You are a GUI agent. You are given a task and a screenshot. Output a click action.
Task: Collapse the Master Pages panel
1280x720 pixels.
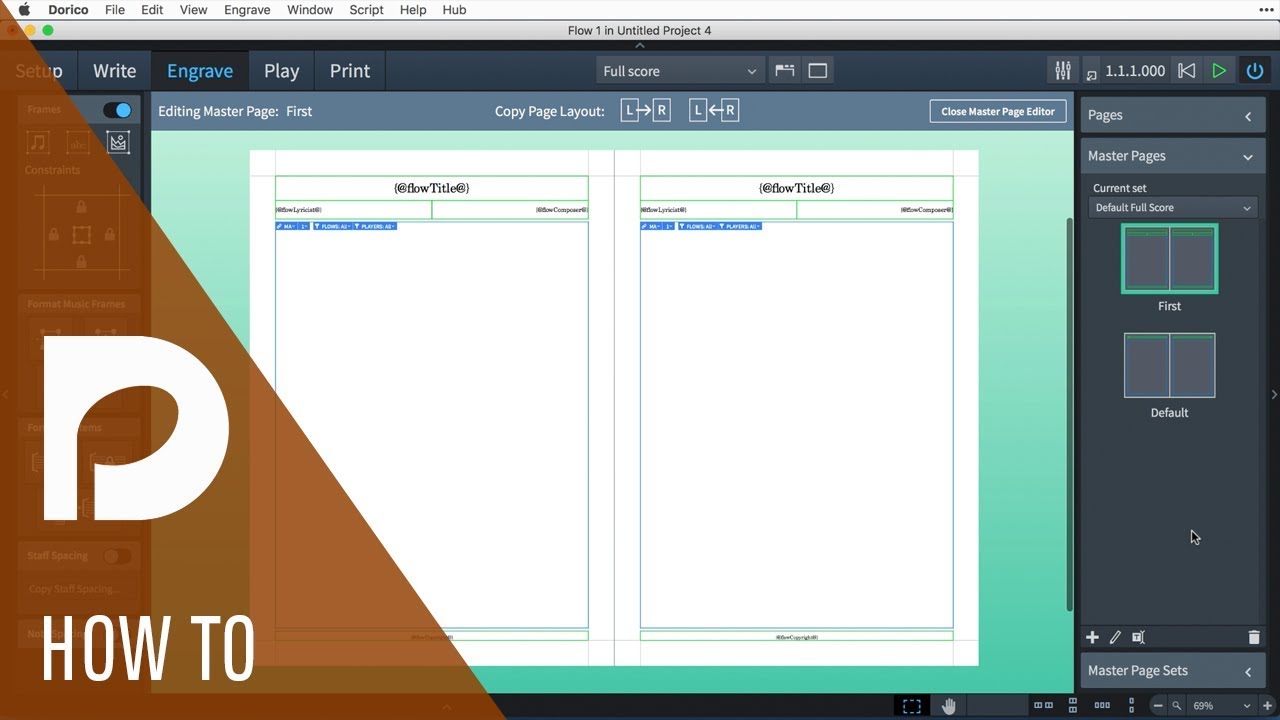(x=1172, y=156)
